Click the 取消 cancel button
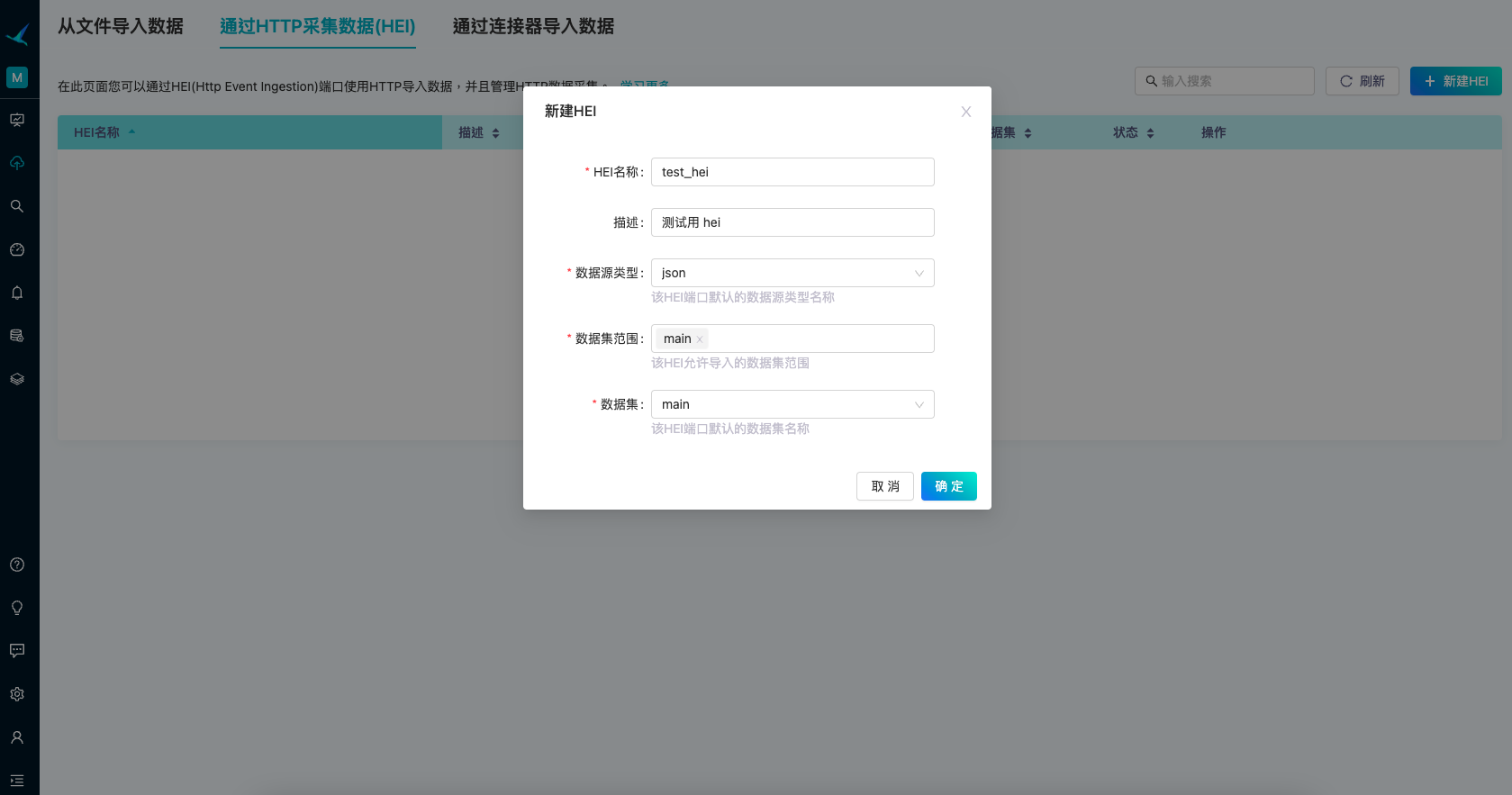Viewport: 1512px width, 795px height. point(885,486)
